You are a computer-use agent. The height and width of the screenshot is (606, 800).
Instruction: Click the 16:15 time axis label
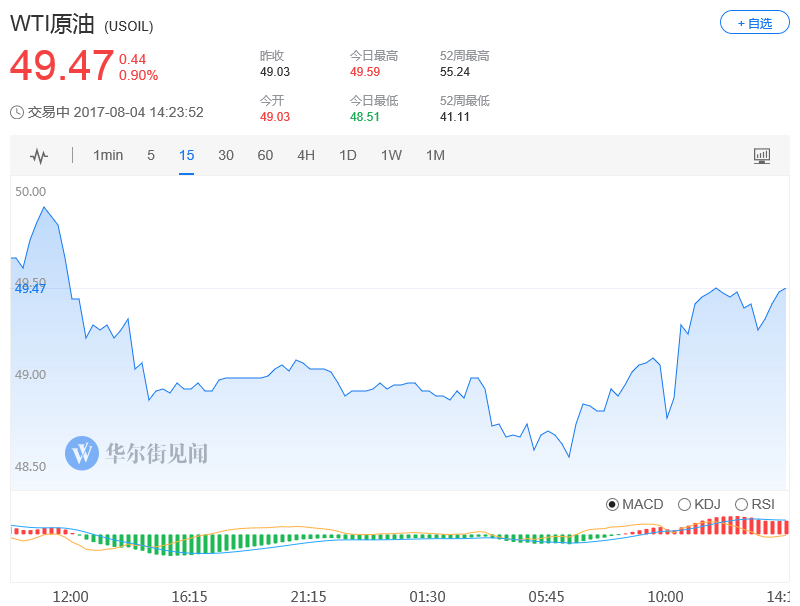189,597
